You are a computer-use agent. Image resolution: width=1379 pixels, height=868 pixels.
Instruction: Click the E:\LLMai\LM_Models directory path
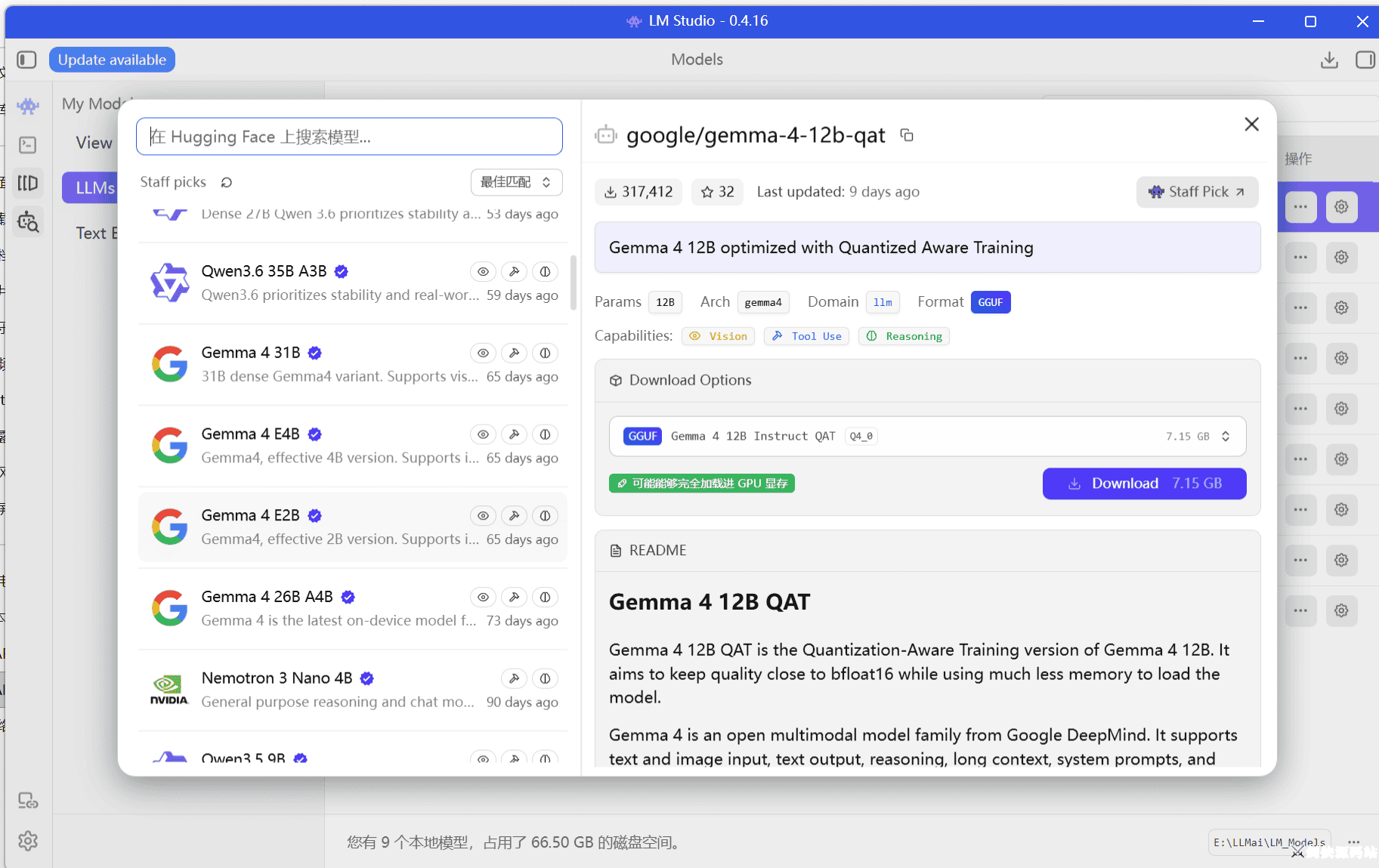[1269, 842]
